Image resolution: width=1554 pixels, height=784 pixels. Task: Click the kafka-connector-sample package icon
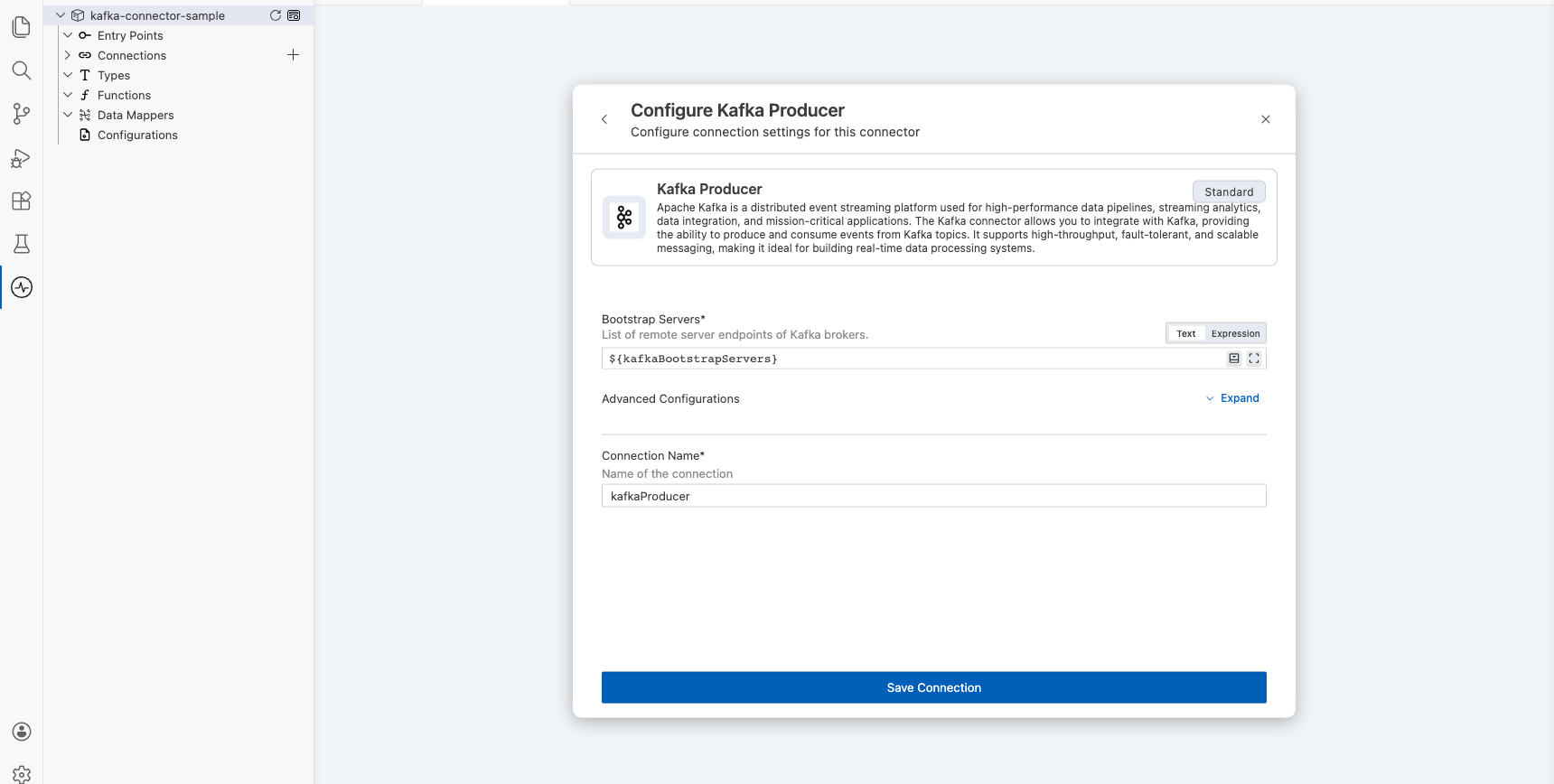click(78, 15)
